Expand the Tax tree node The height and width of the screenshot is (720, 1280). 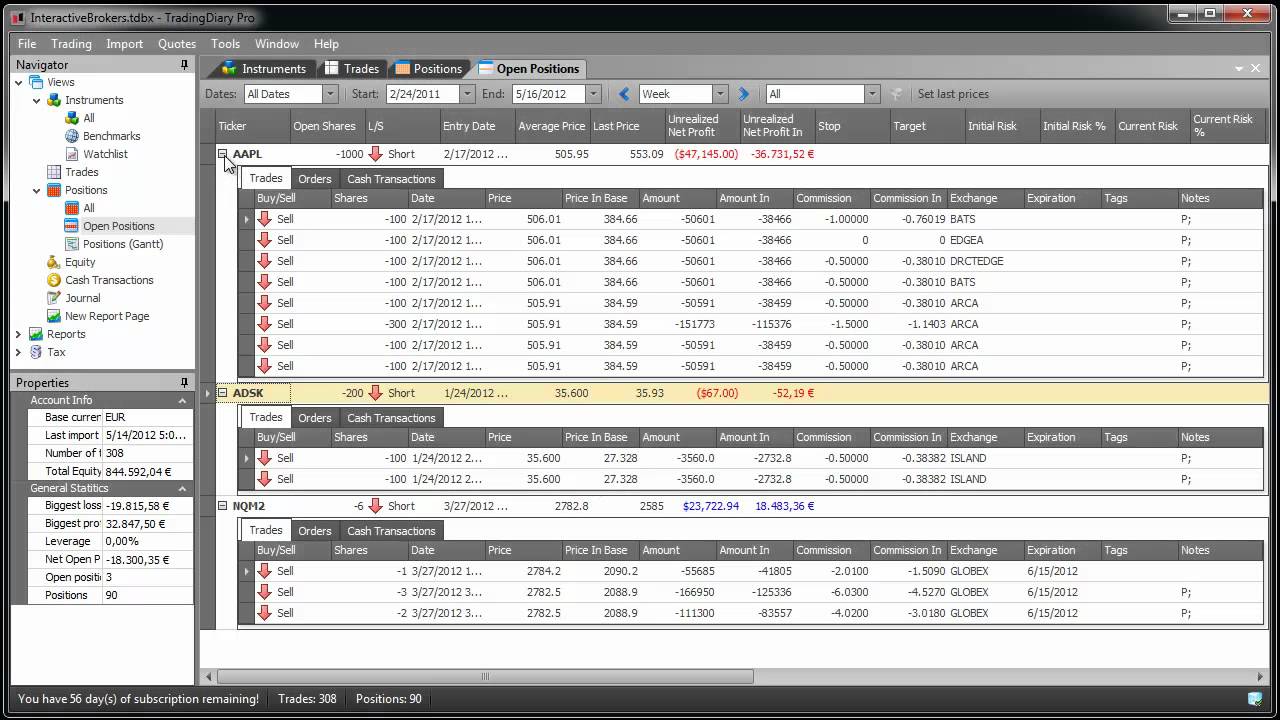click(x=19, y=352)
